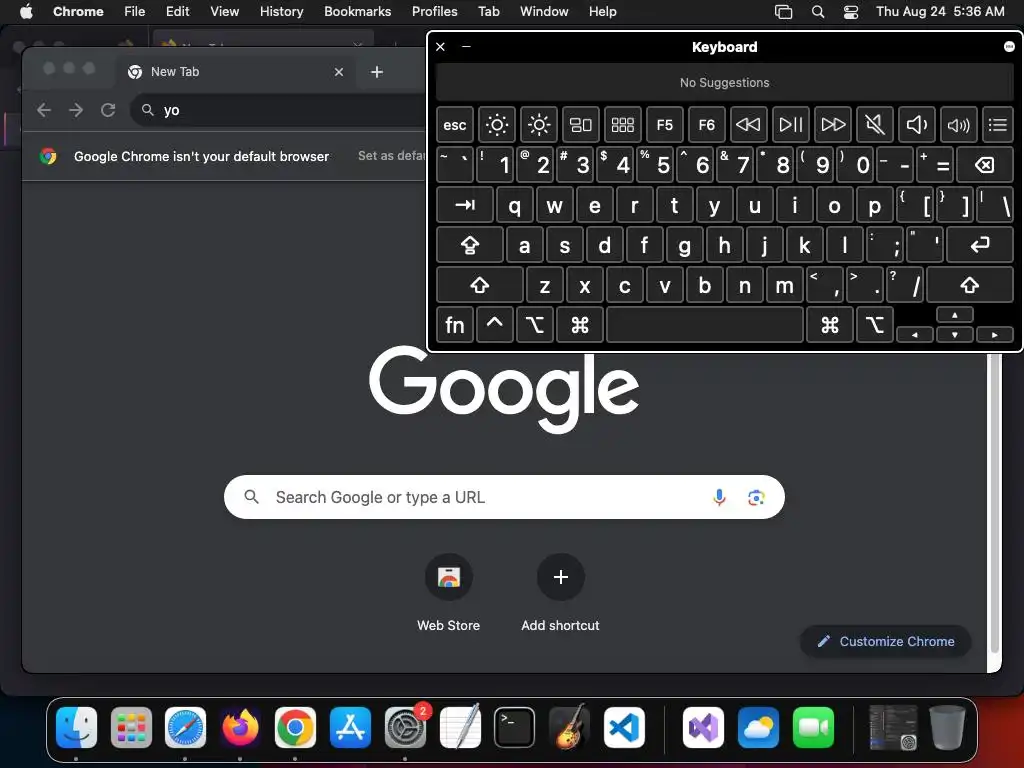Toggle the right shift key
The height and width of the screenshot is (768, 1024).
970,285
